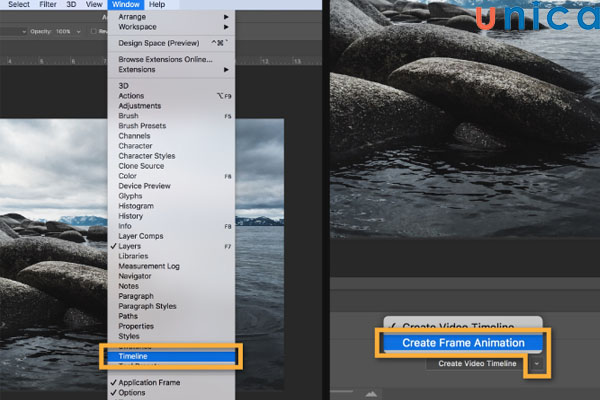600x400 pixels.
Task: Open the Filter menu
Action: (48, 5)
